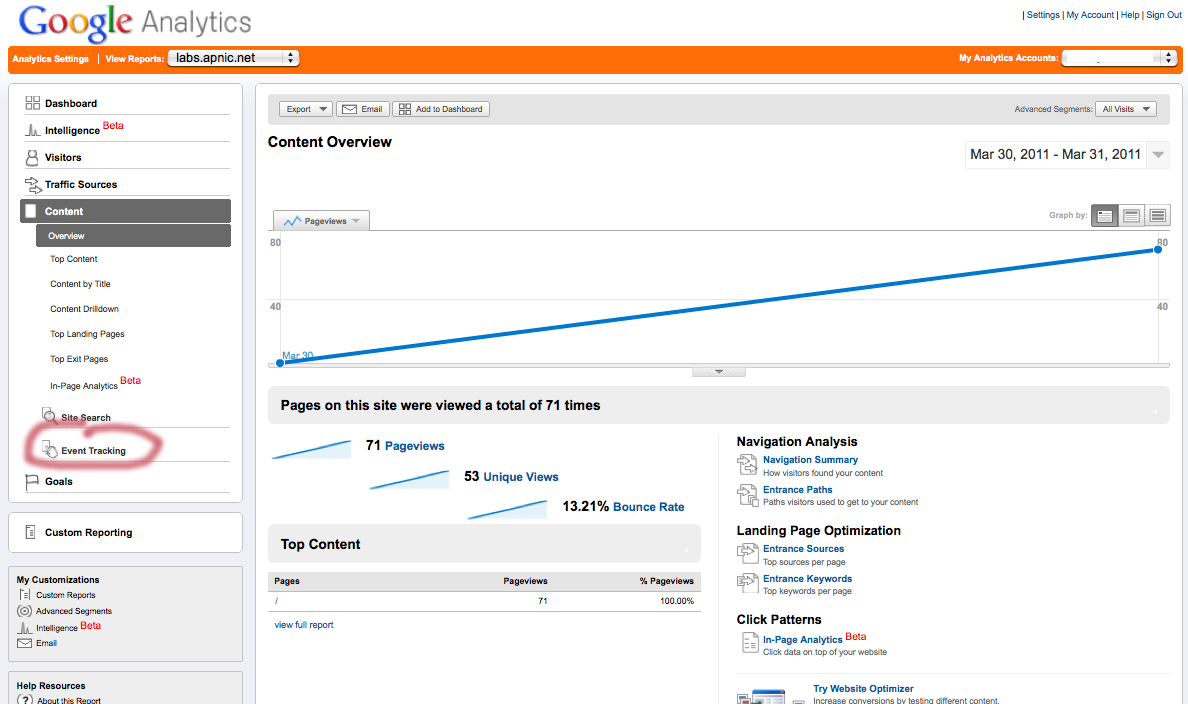Open the My Analytics Accounts dropdown
The width and height of the screenshot is (1188, 704).
(x=1120, y=58)
